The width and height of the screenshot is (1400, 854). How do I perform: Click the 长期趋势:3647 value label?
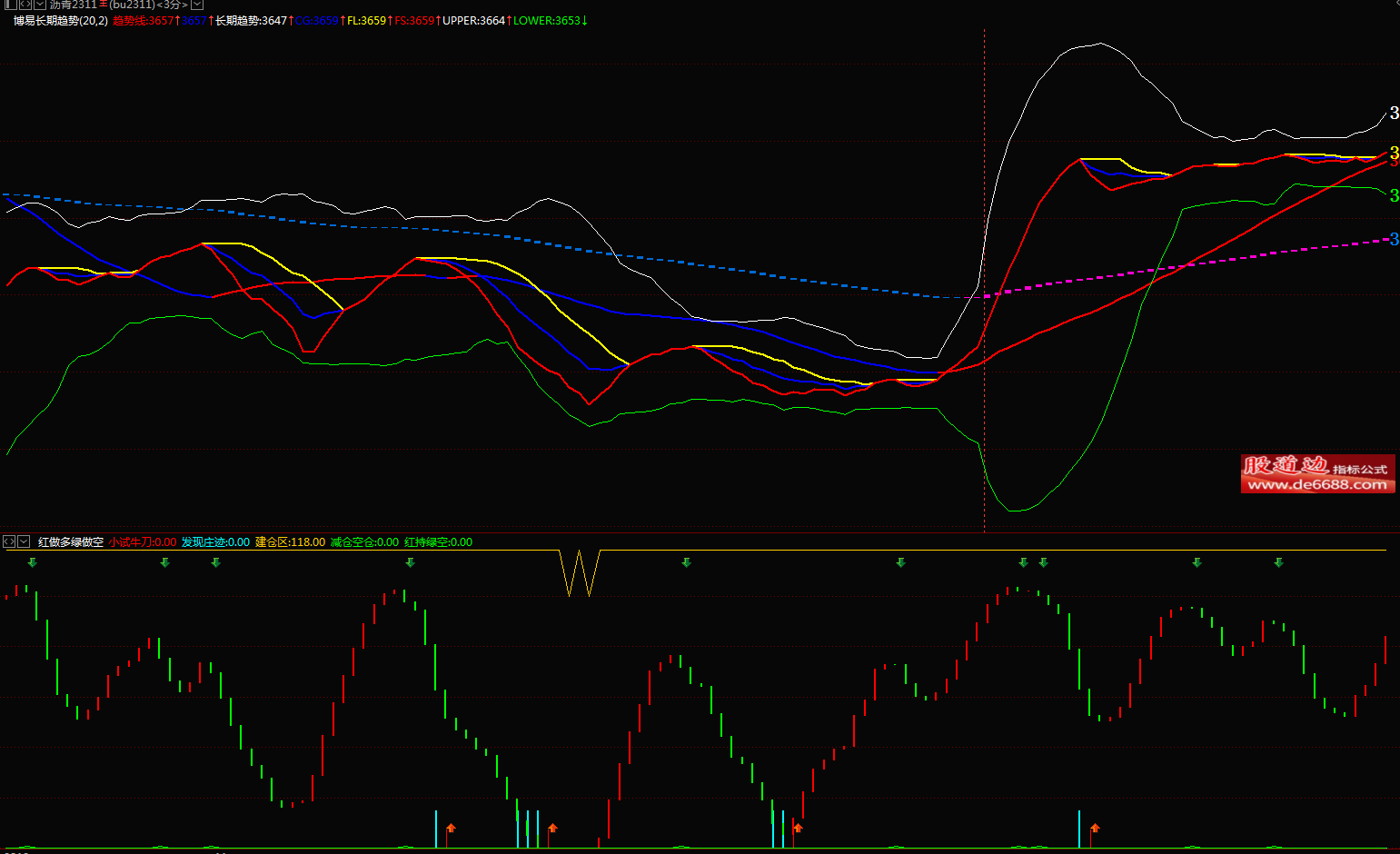tap(251, 20)
